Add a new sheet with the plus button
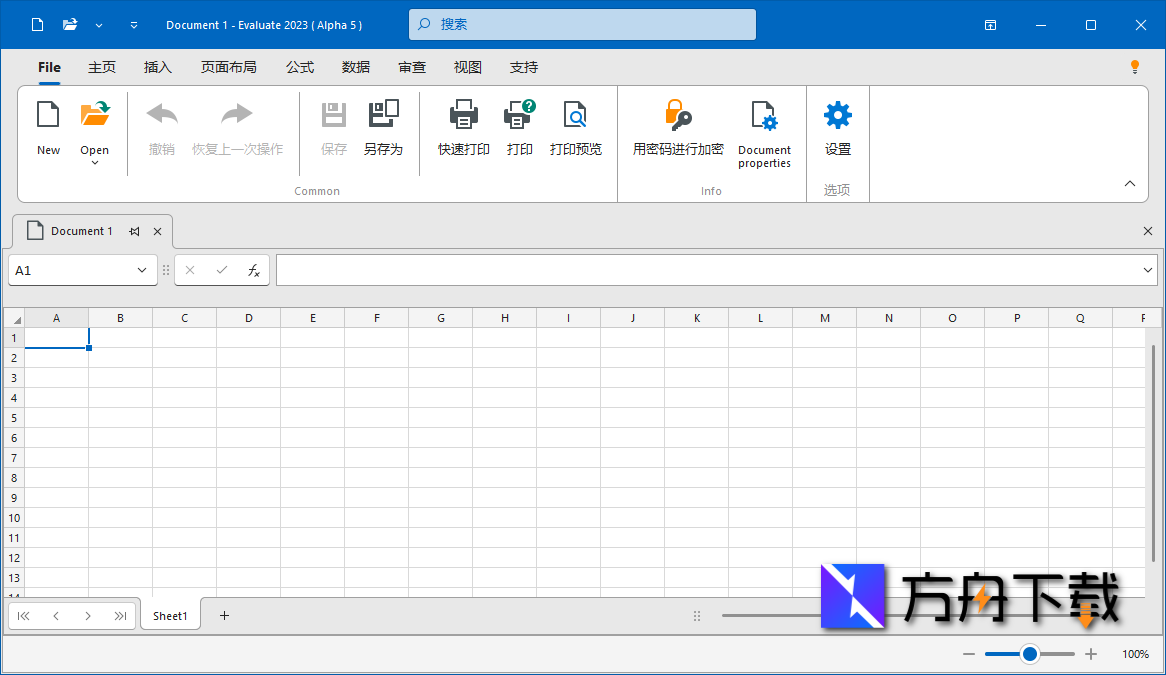This screenshot has width=1166, height=675. pyautogui.click(x=224, y=615)
